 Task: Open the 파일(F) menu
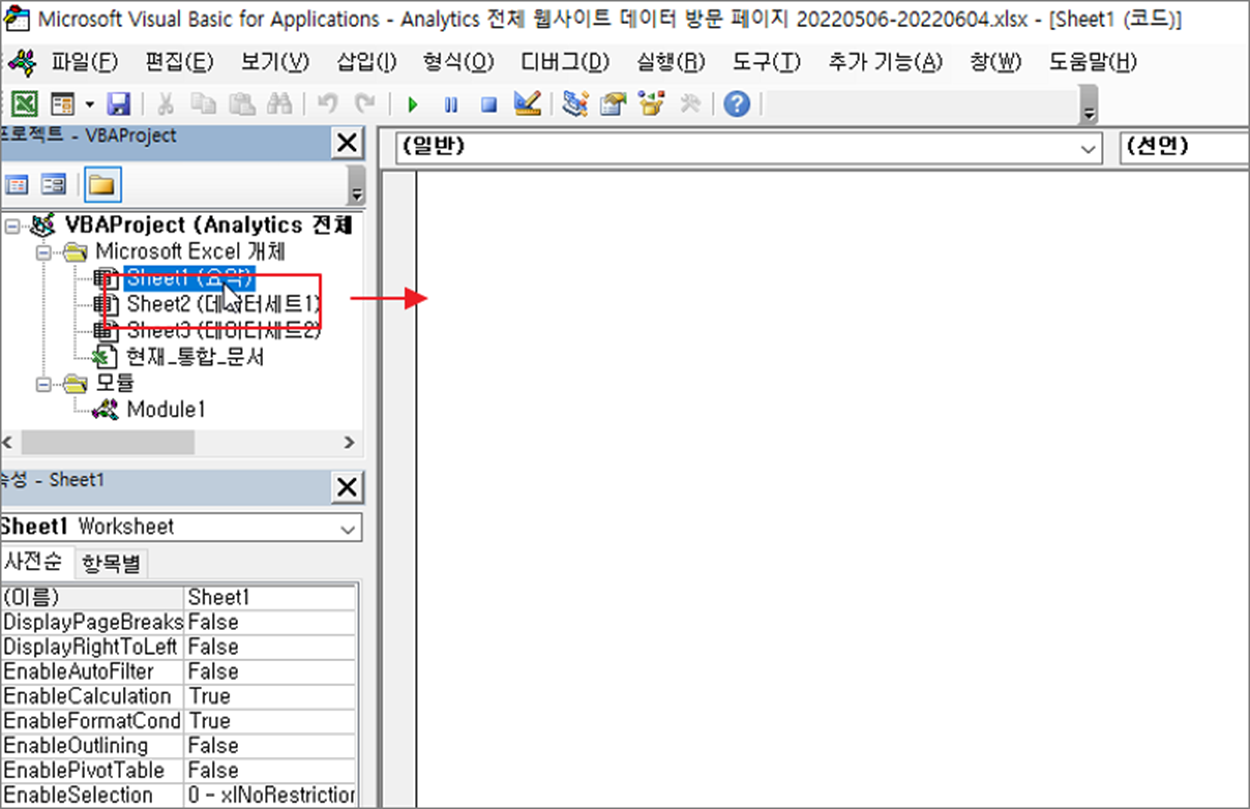pyautogui.click(x=85, y=62)
